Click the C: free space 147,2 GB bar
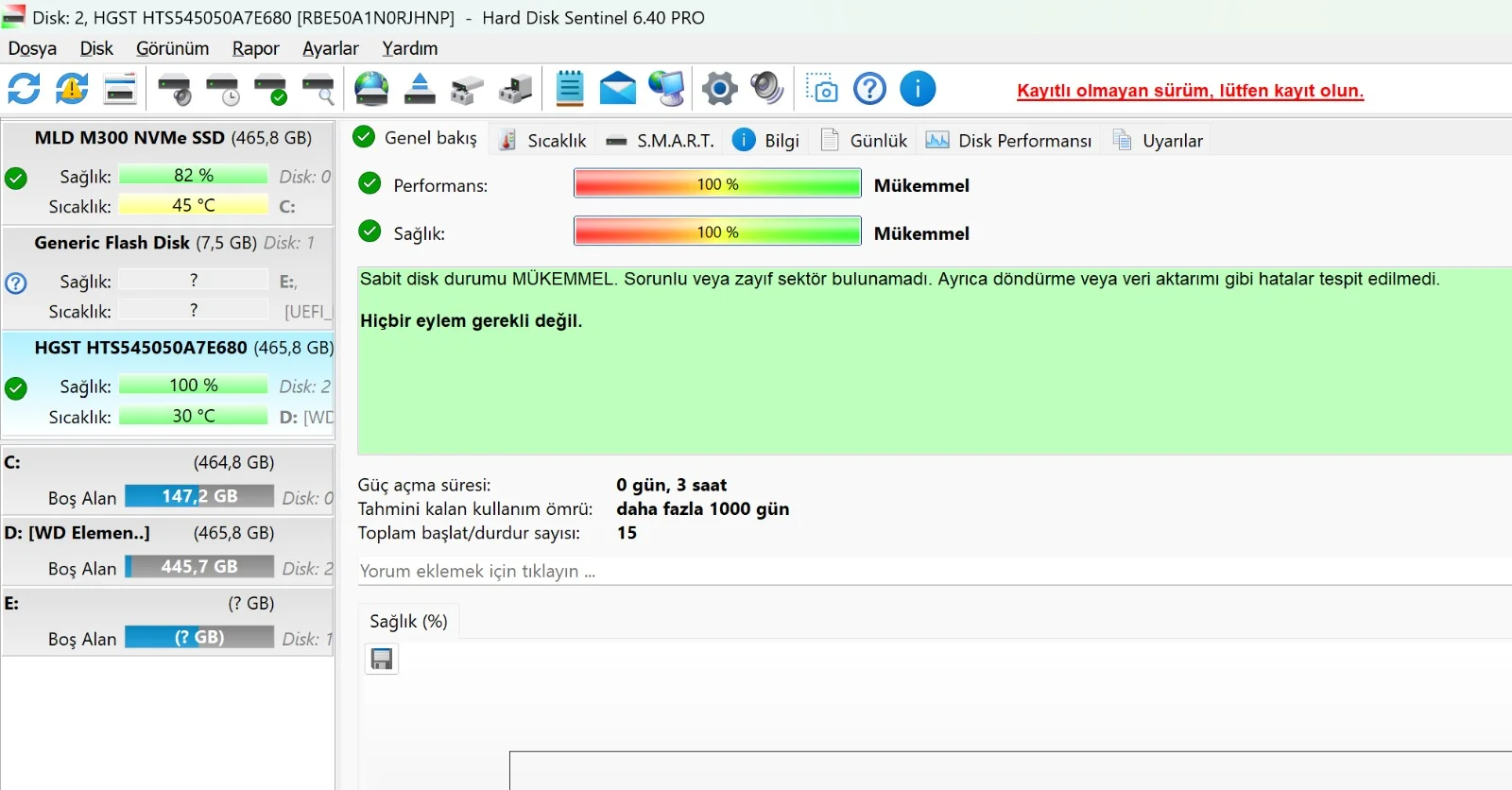 click(199, 496)
